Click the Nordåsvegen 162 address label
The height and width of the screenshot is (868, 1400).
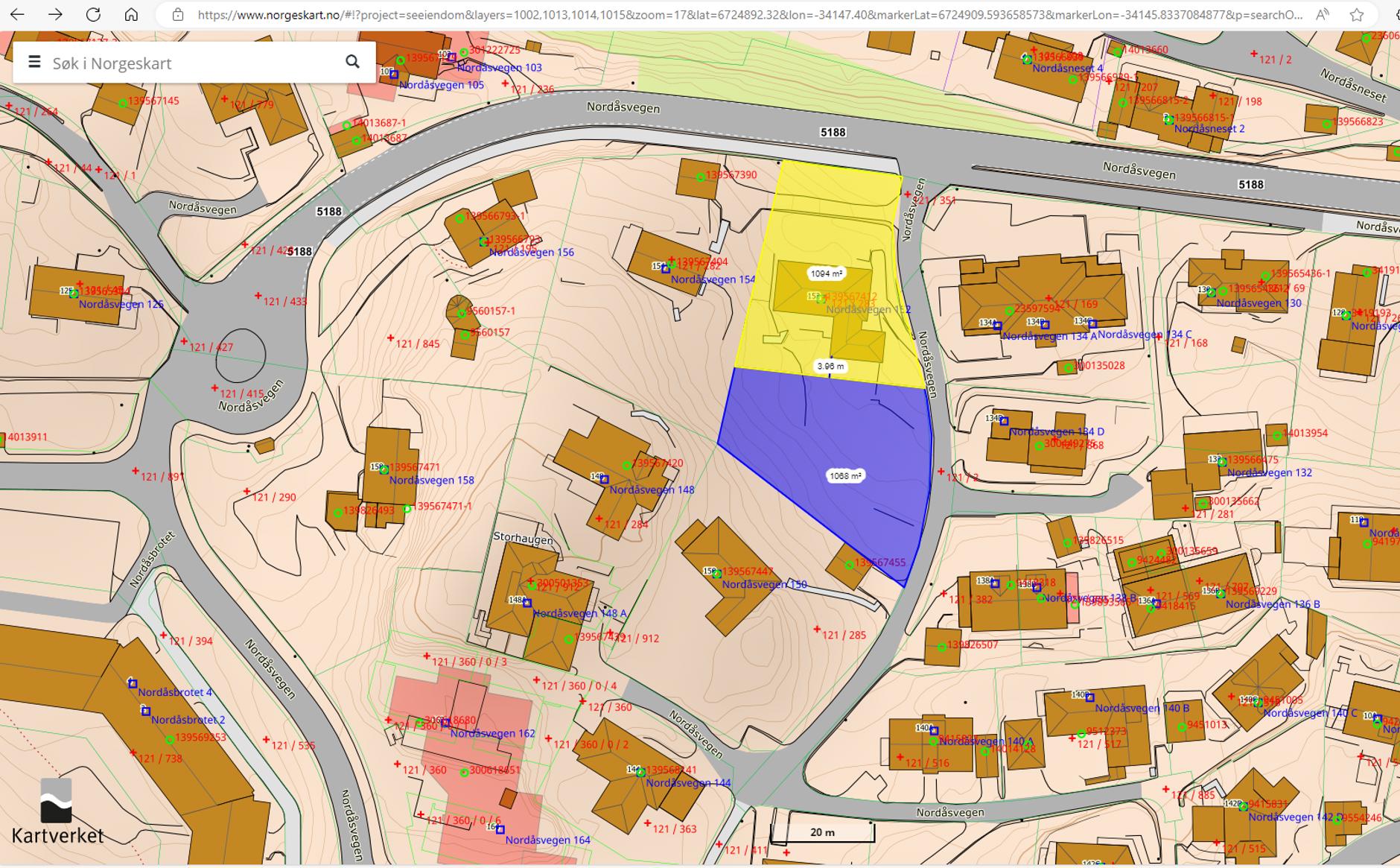coord(492,733)
